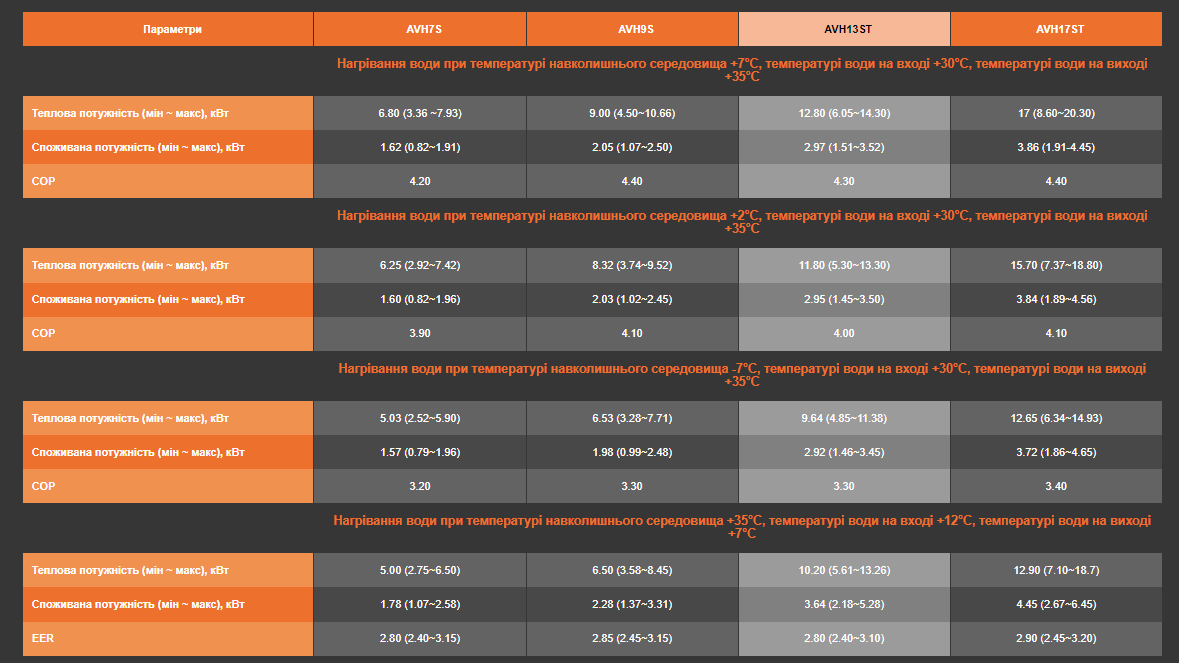Viewport: 1179px width, 663px height.
Task: Click the Параметри header cell
Action: click(168, 29)
